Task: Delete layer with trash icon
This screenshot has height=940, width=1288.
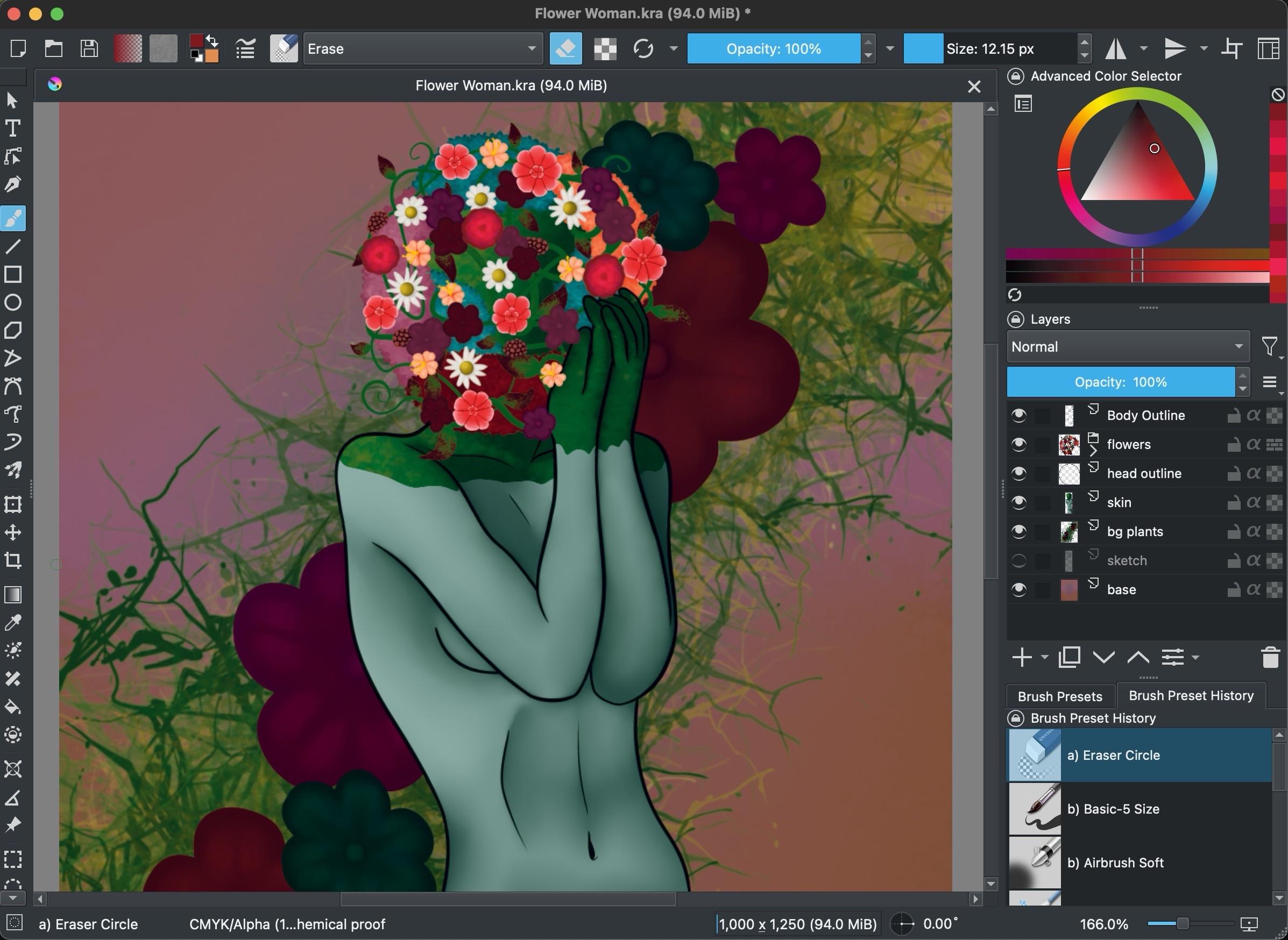Action: (1270, 658)
